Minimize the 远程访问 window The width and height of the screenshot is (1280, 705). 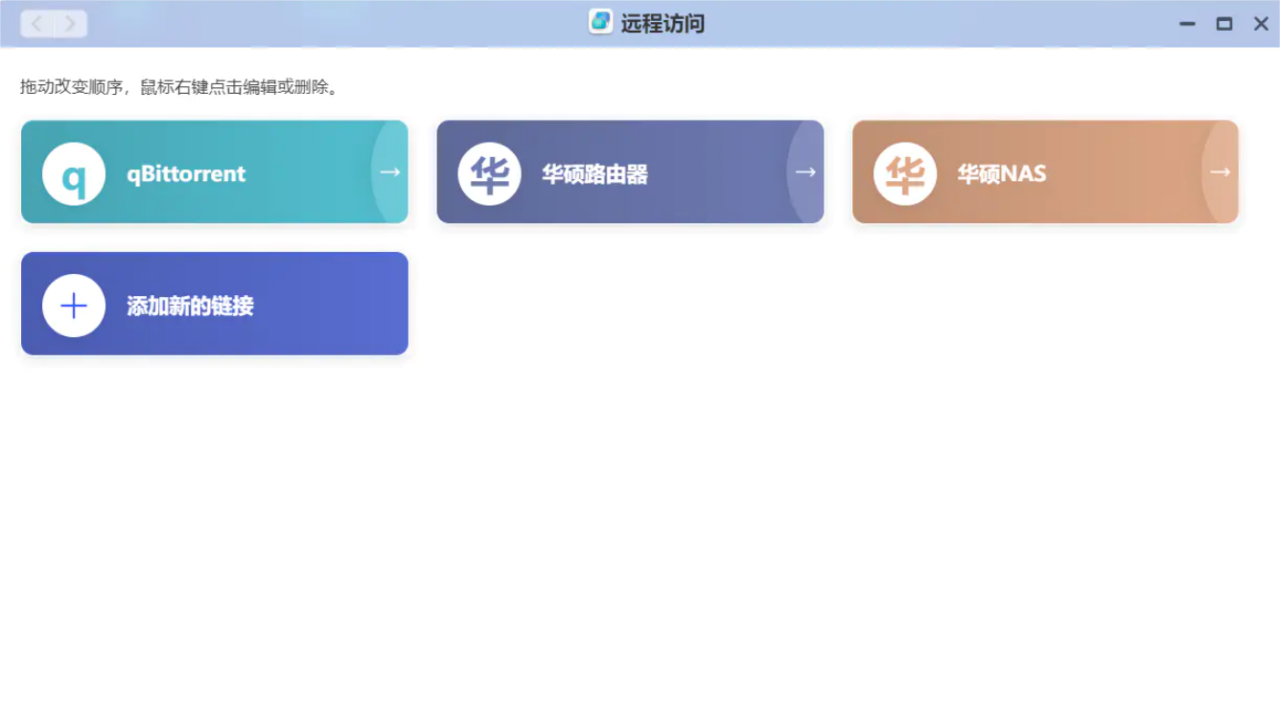pyautogui.click(x=1187, y=23)
